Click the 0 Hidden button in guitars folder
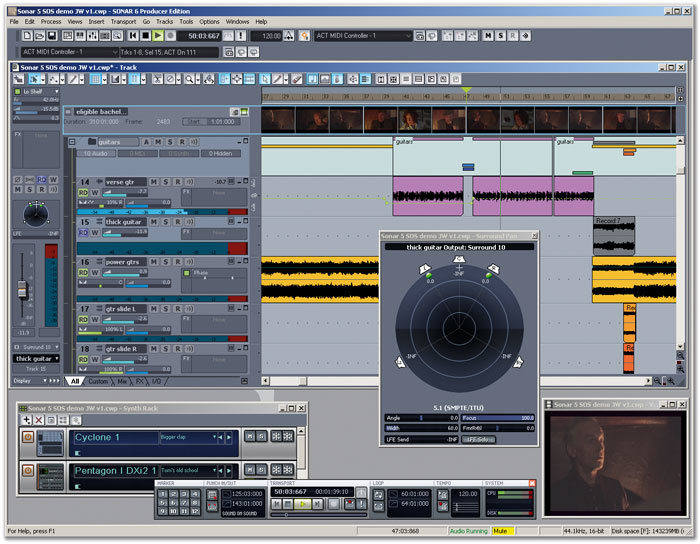Viewport: 700px width, 544px height. pos(220,154)
